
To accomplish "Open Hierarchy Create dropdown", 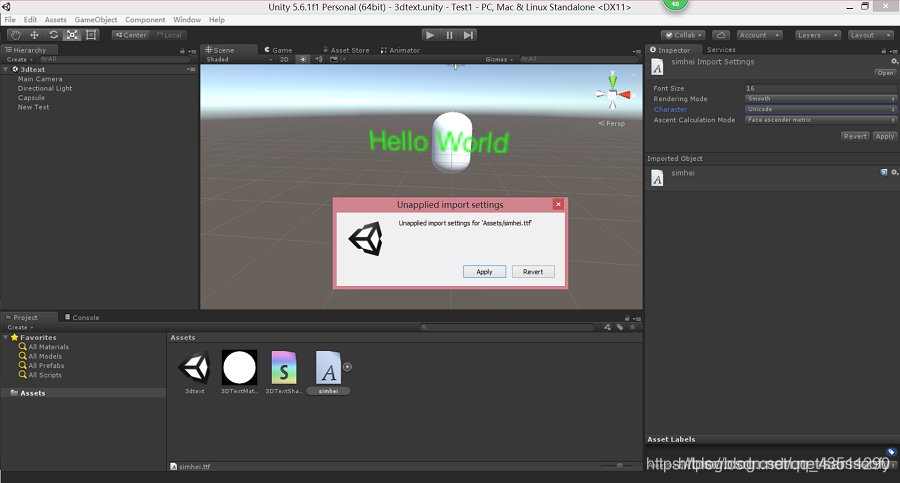I will coord(20,59).
